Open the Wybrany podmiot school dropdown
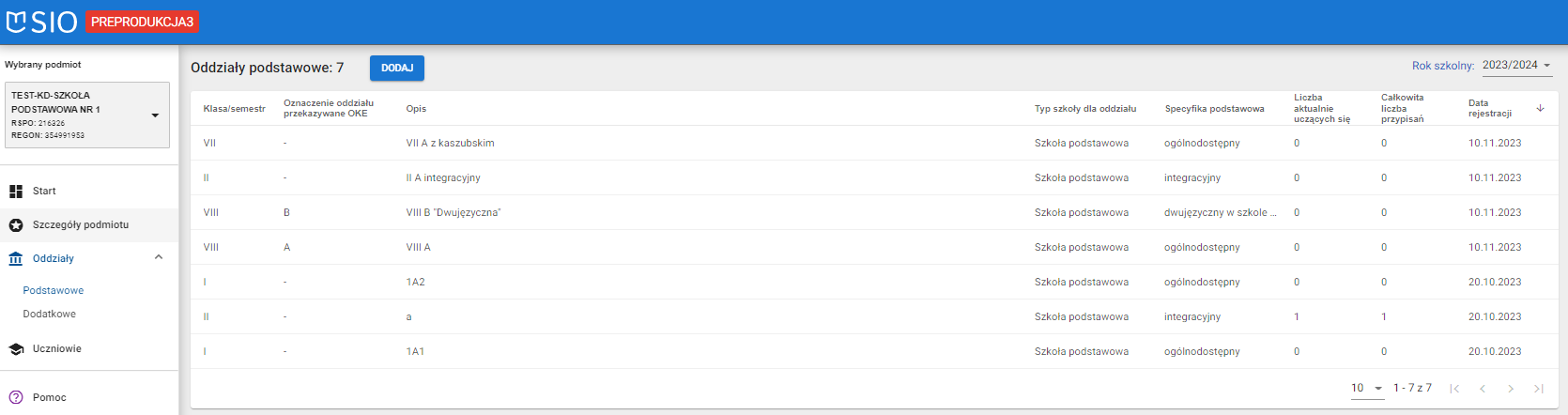Viewport: 1568px width, 415px height. coord(87,115)
